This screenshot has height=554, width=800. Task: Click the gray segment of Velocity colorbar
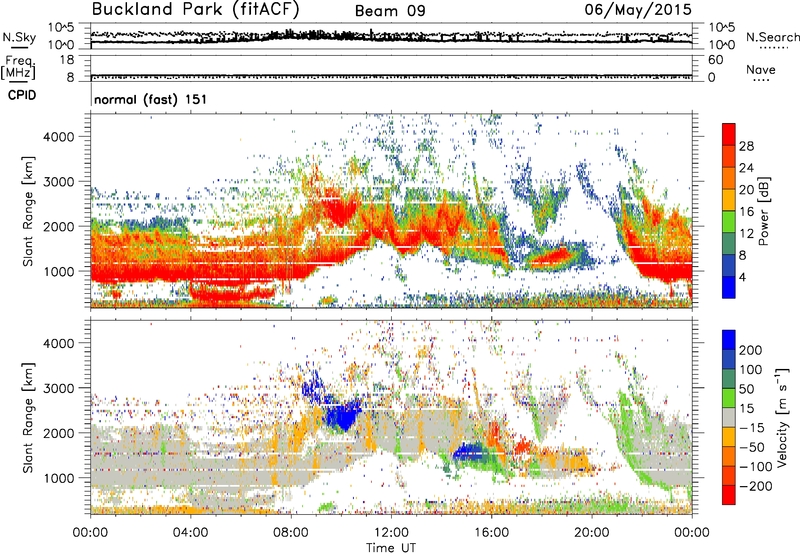(x=729, y=417)
